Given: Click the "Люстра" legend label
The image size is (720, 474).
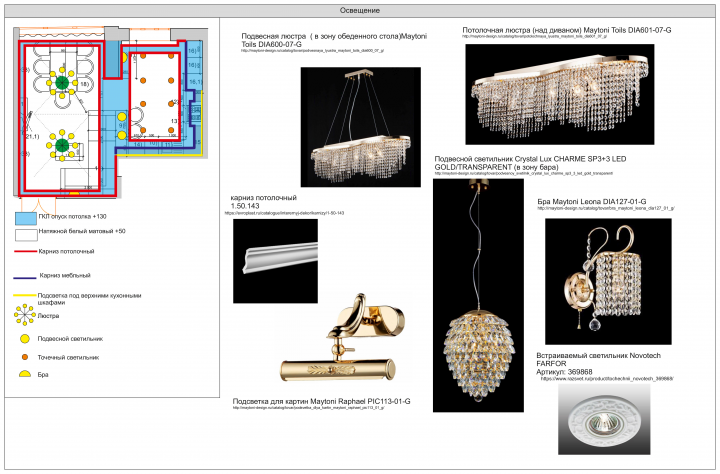Looking at the screenshot, I should 48,316.
